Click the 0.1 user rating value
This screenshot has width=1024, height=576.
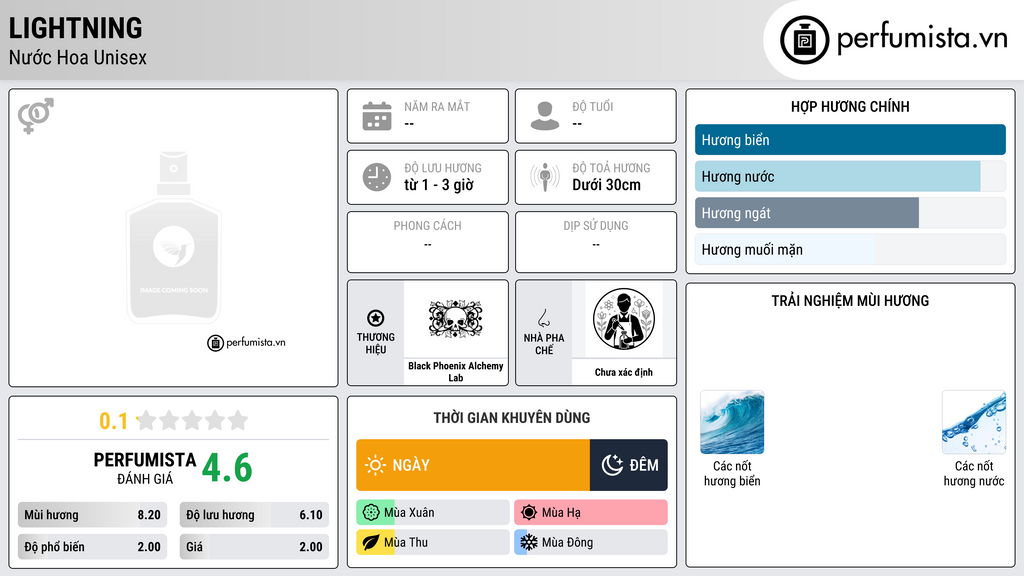coord(113,421)
